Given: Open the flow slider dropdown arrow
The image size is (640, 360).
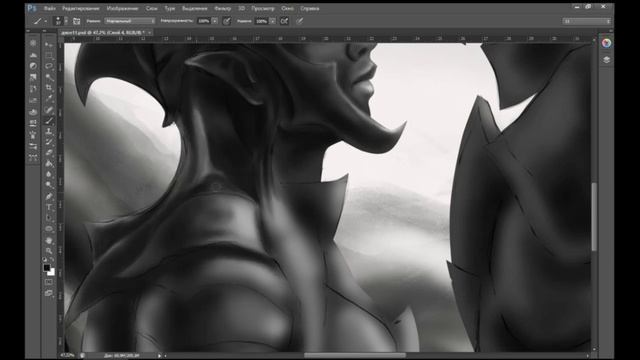Looking at the screenshot, I should pyautogui.click(x=272, y=21).
